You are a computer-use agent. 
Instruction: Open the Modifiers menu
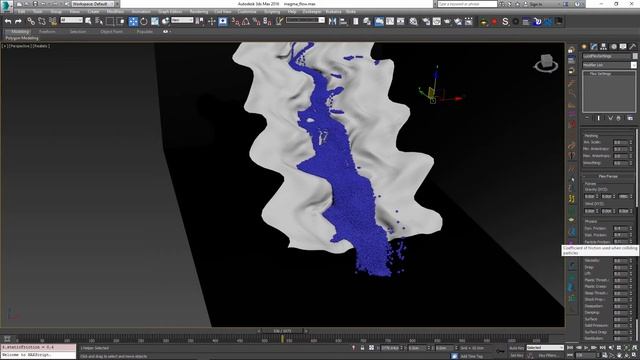tap(115, 12)
